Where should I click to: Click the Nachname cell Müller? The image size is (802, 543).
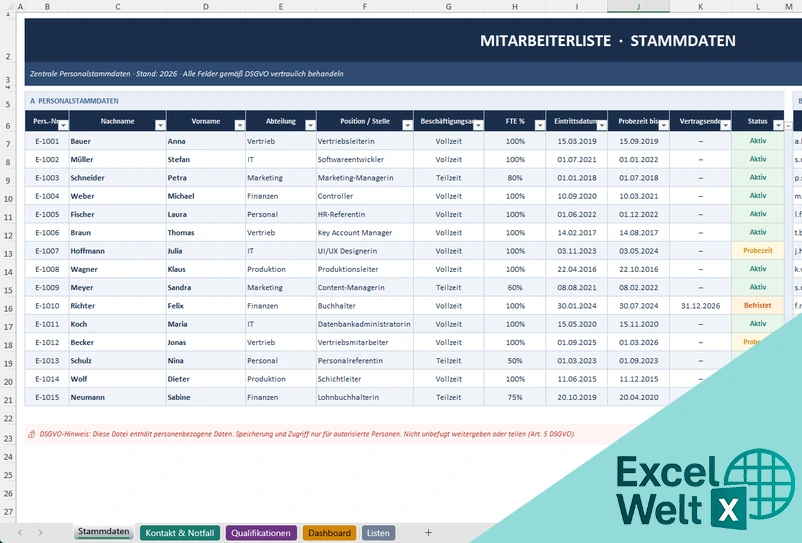[x=118, y=160]
